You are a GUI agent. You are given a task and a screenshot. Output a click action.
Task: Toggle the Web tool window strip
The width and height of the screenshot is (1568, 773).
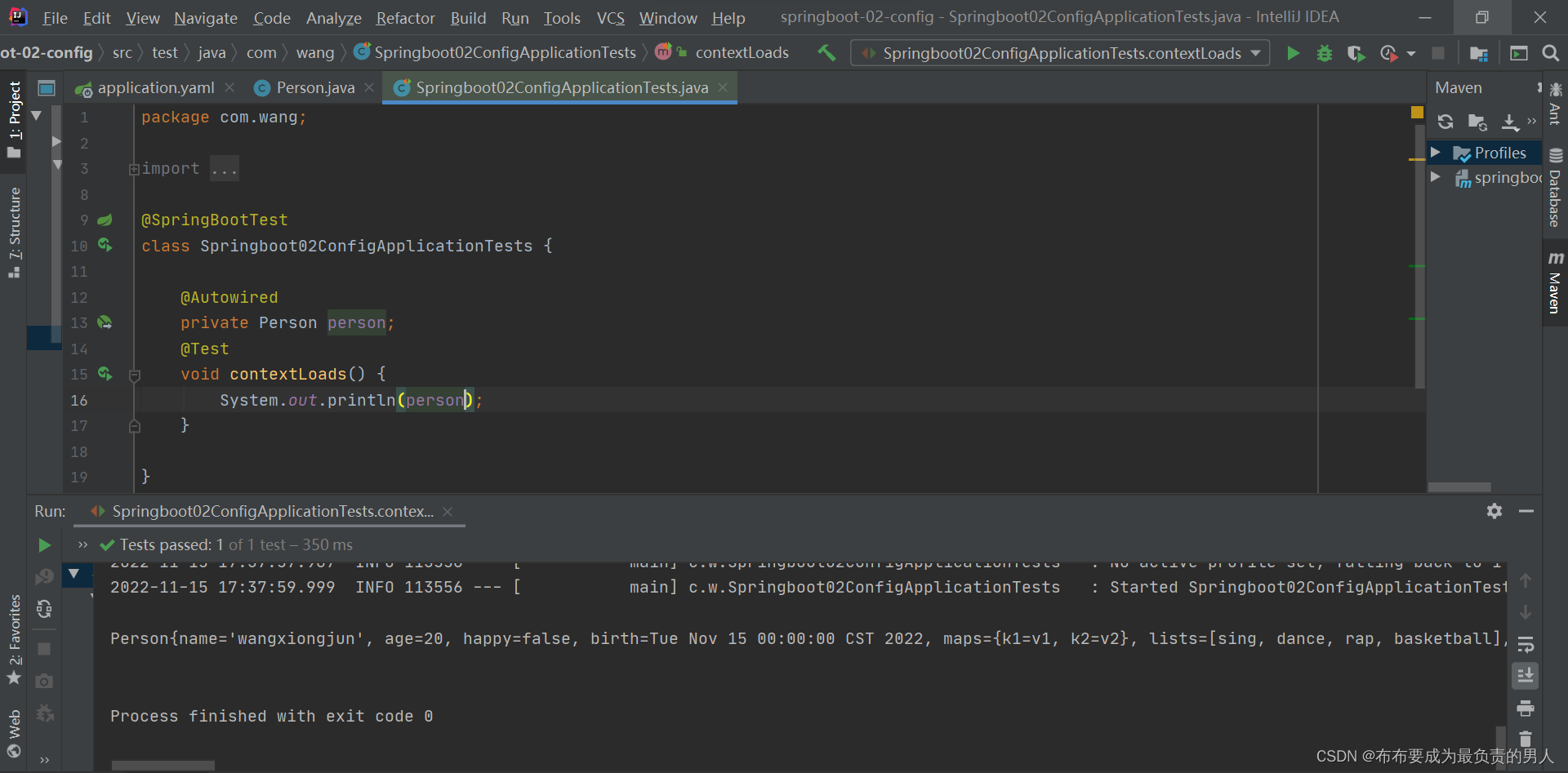(14, 734)
